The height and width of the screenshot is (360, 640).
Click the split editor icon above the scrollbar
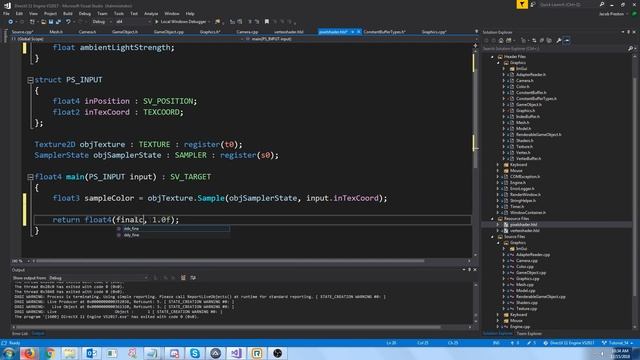click(x=475, y=45)
